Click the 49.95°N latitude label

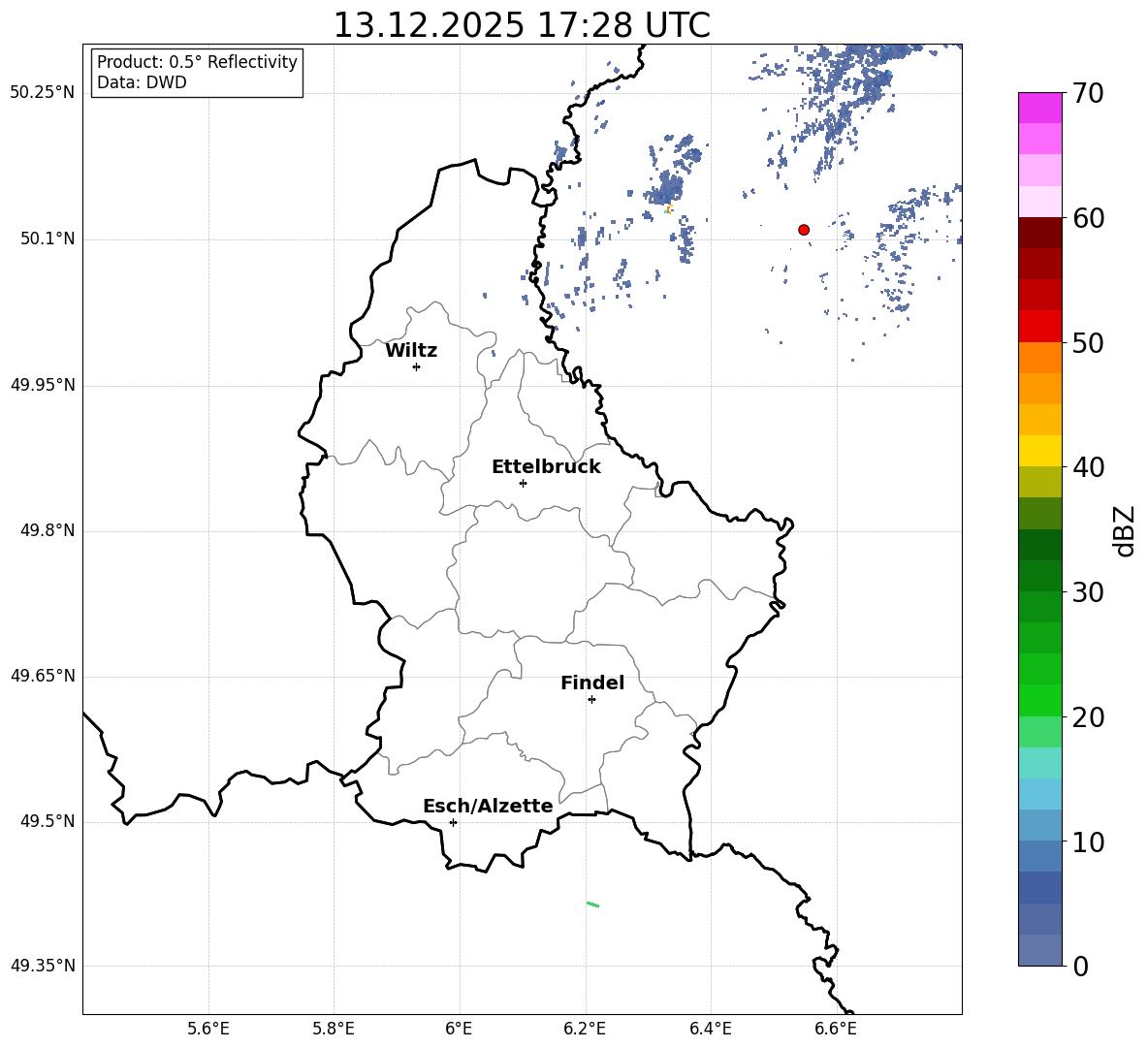[x=43, y=385]
